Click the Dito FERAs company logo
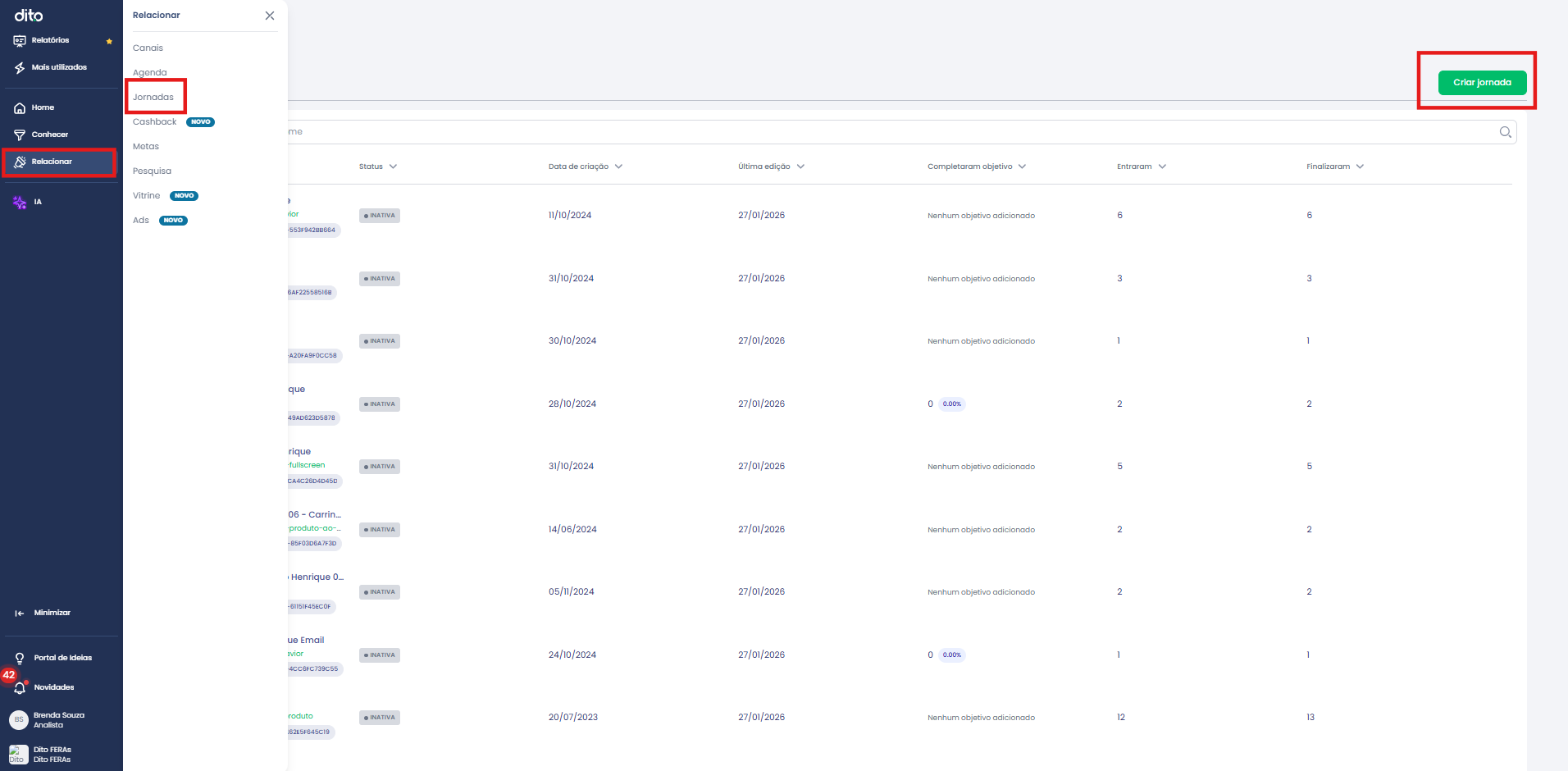The image size is (1568, 771). [19, 755]
